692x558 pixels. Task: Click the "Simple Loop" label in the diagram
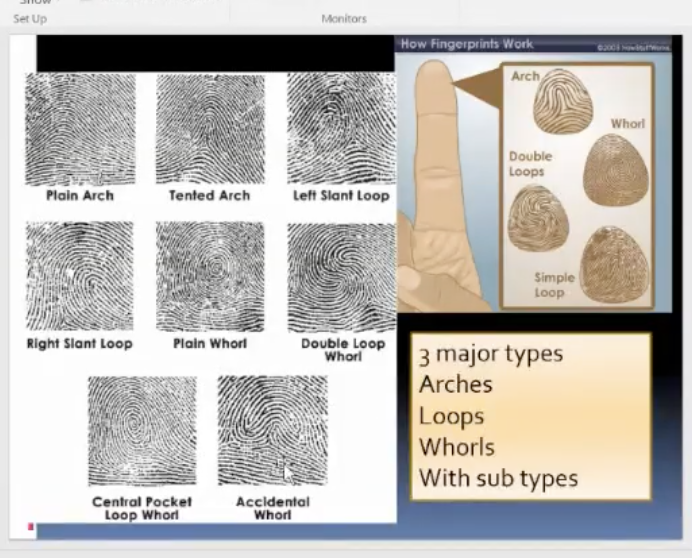coord(554,285)
